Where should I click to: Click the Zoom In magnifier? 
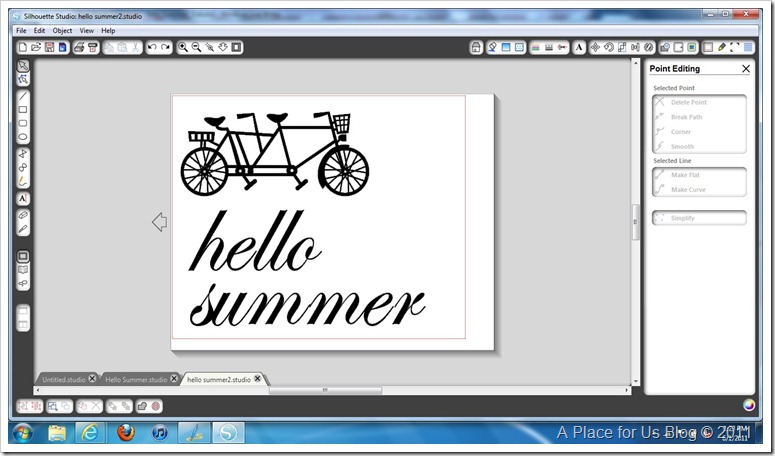point(183,47)
